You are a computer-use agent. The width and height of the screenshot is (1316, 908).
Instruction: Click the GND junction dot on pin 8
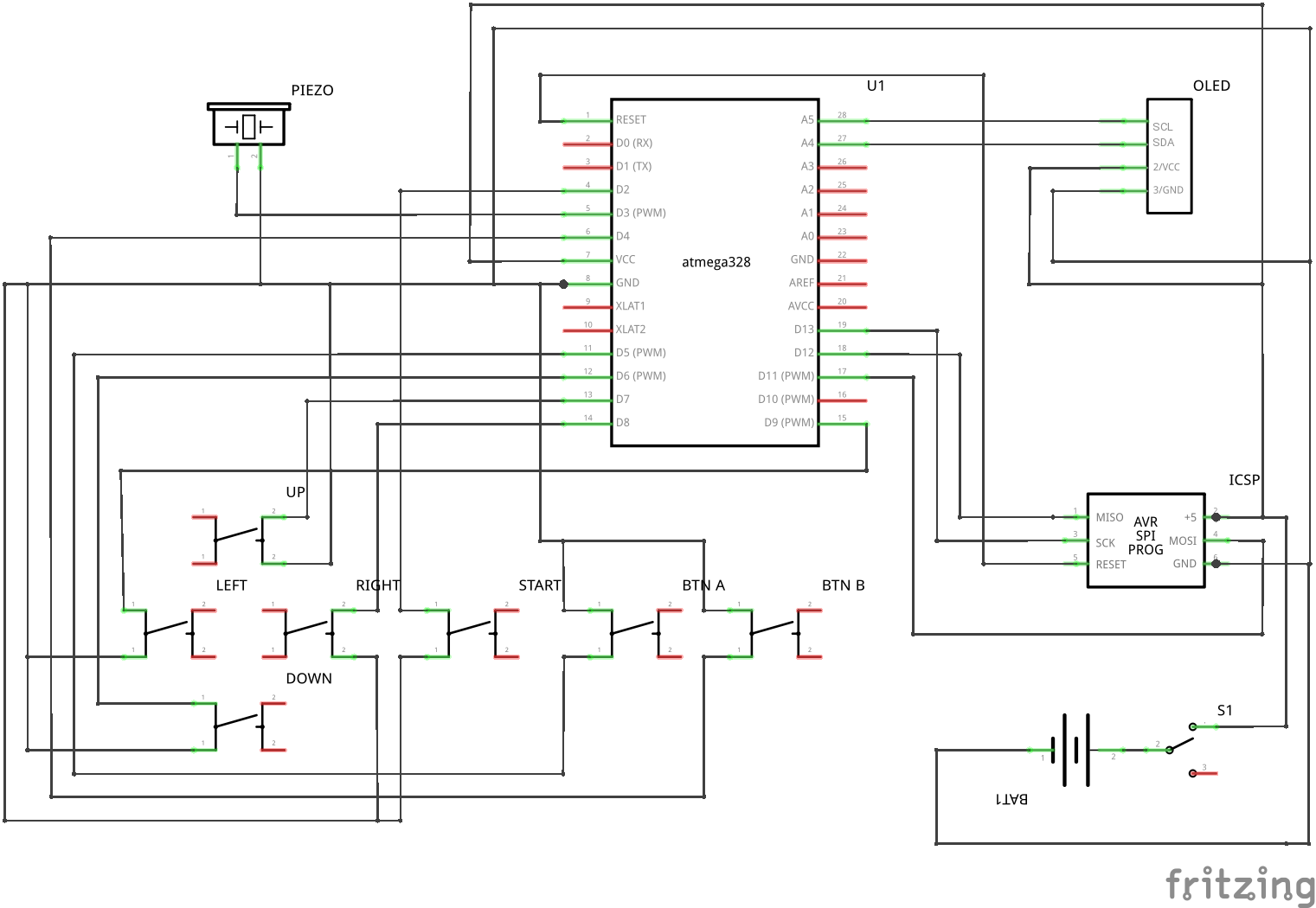[564, 282]
